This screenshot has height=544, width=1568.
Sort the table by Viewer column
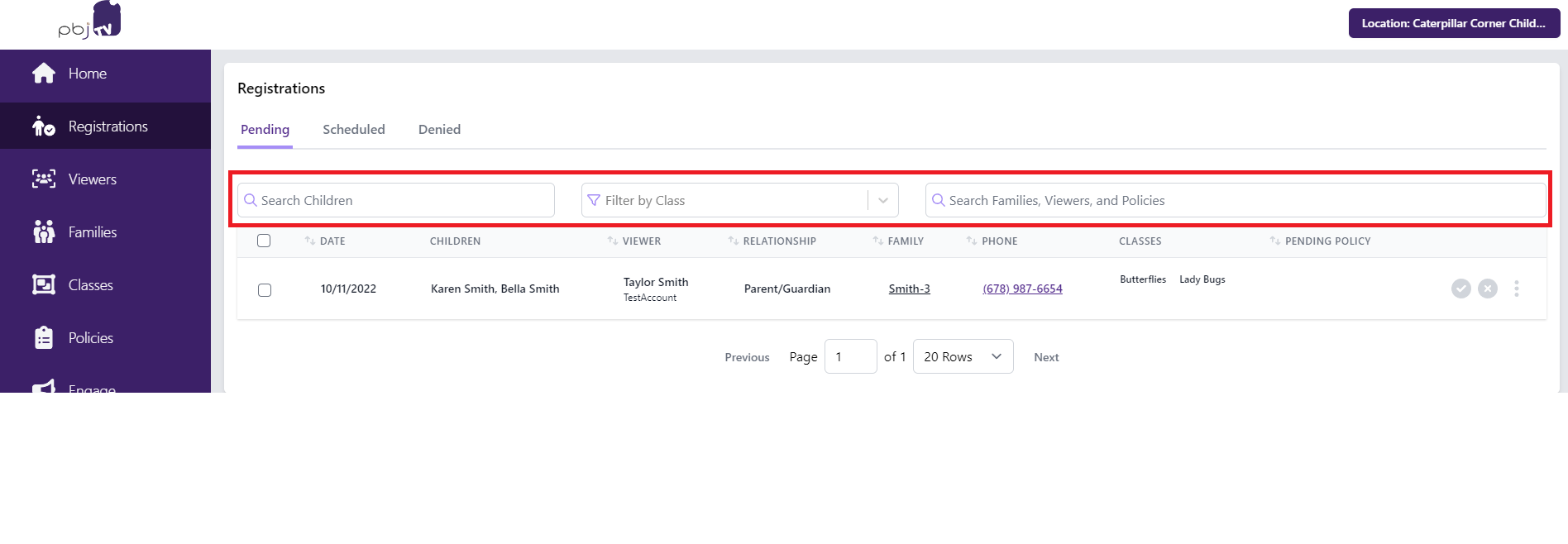pyautogui.click(x=634, y=241)
